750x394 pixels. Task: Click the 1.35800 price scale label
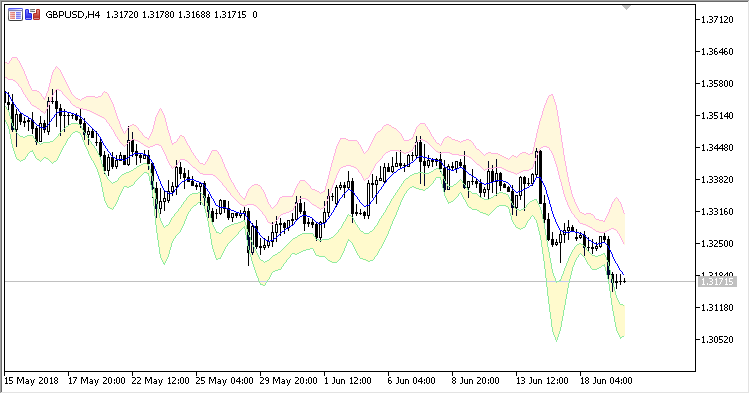[717, 84]
